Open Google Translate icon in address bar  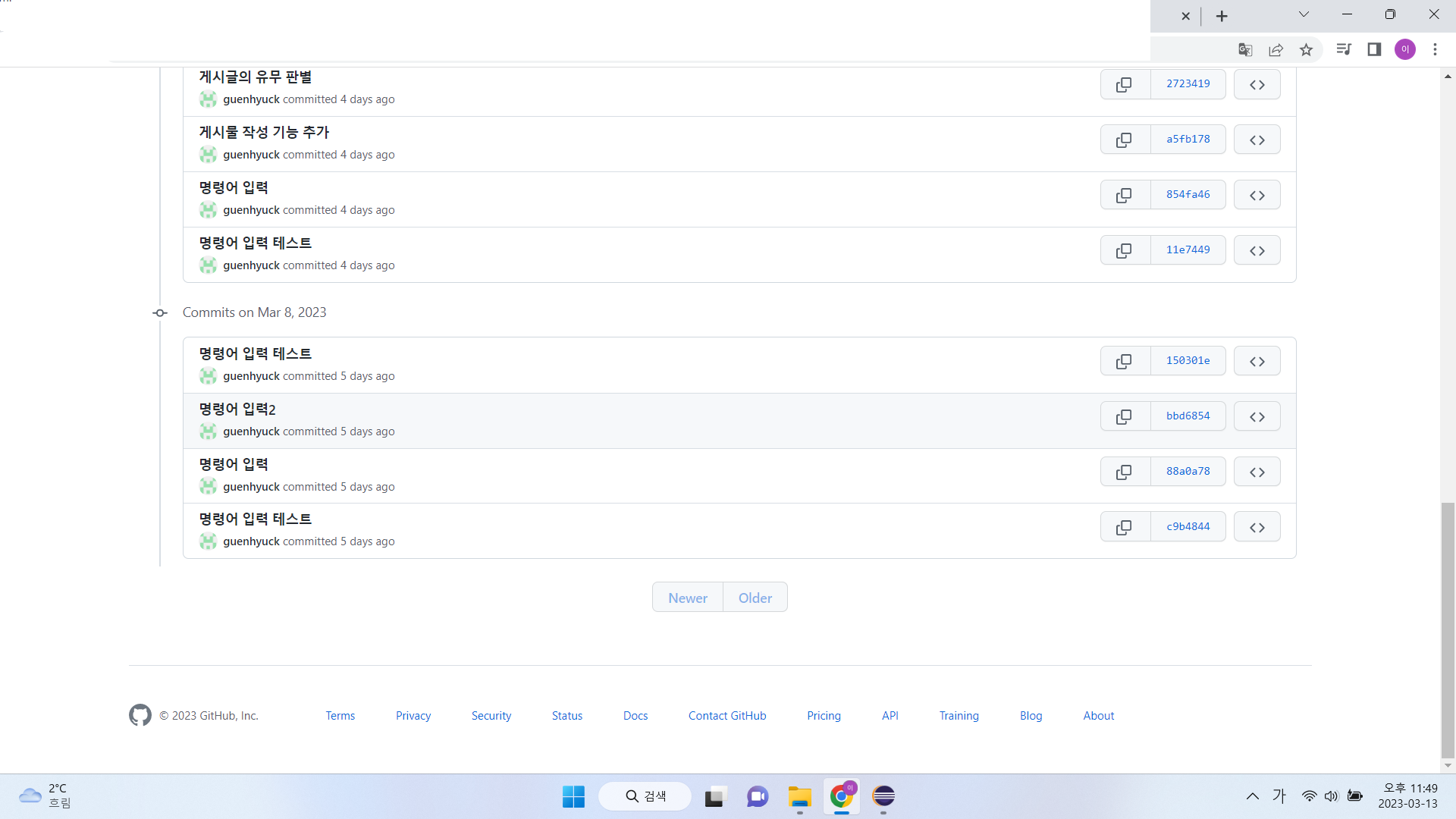(x=1245, y=50)
